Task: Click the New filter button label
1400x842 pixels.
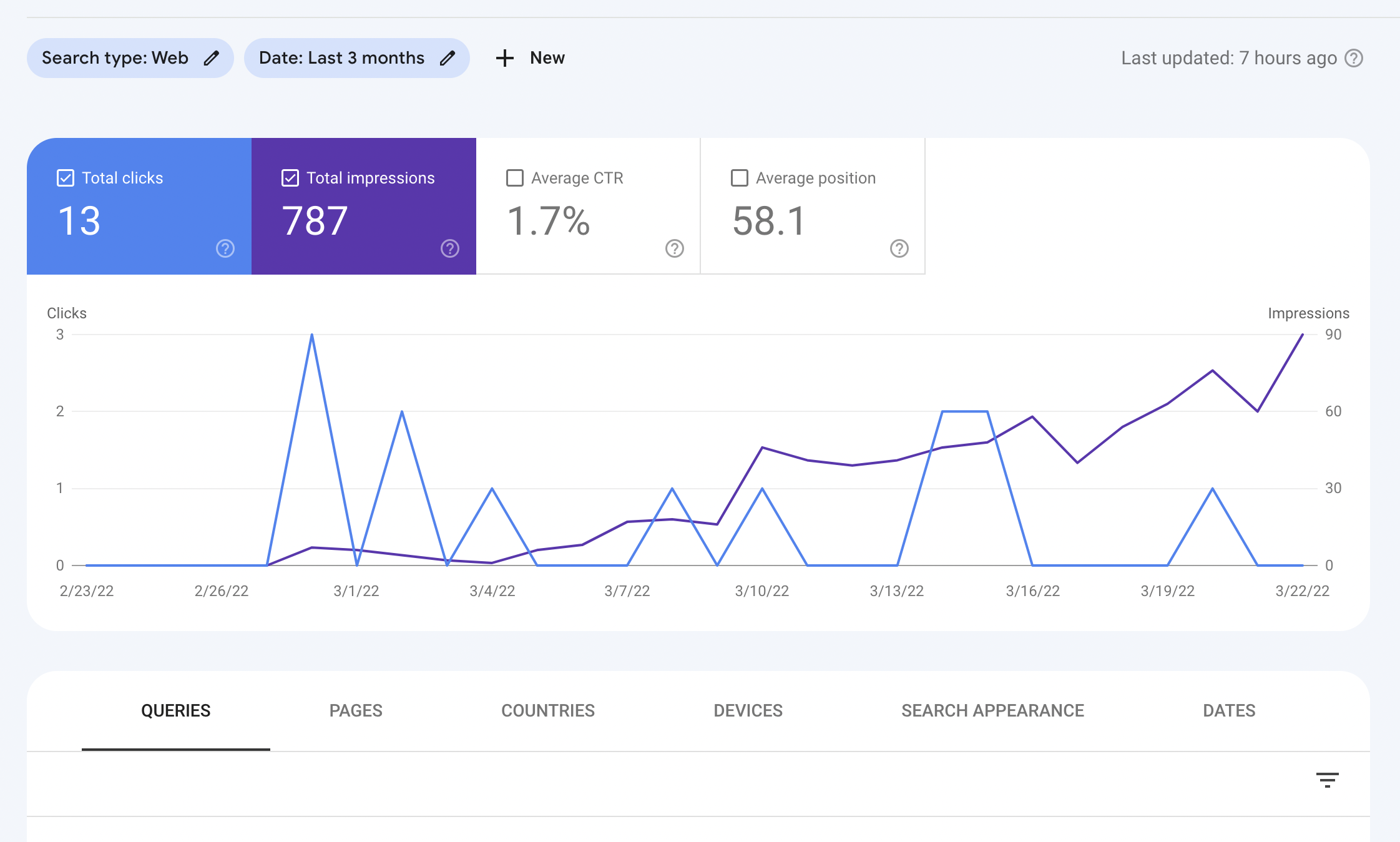Action: [547, 58]
